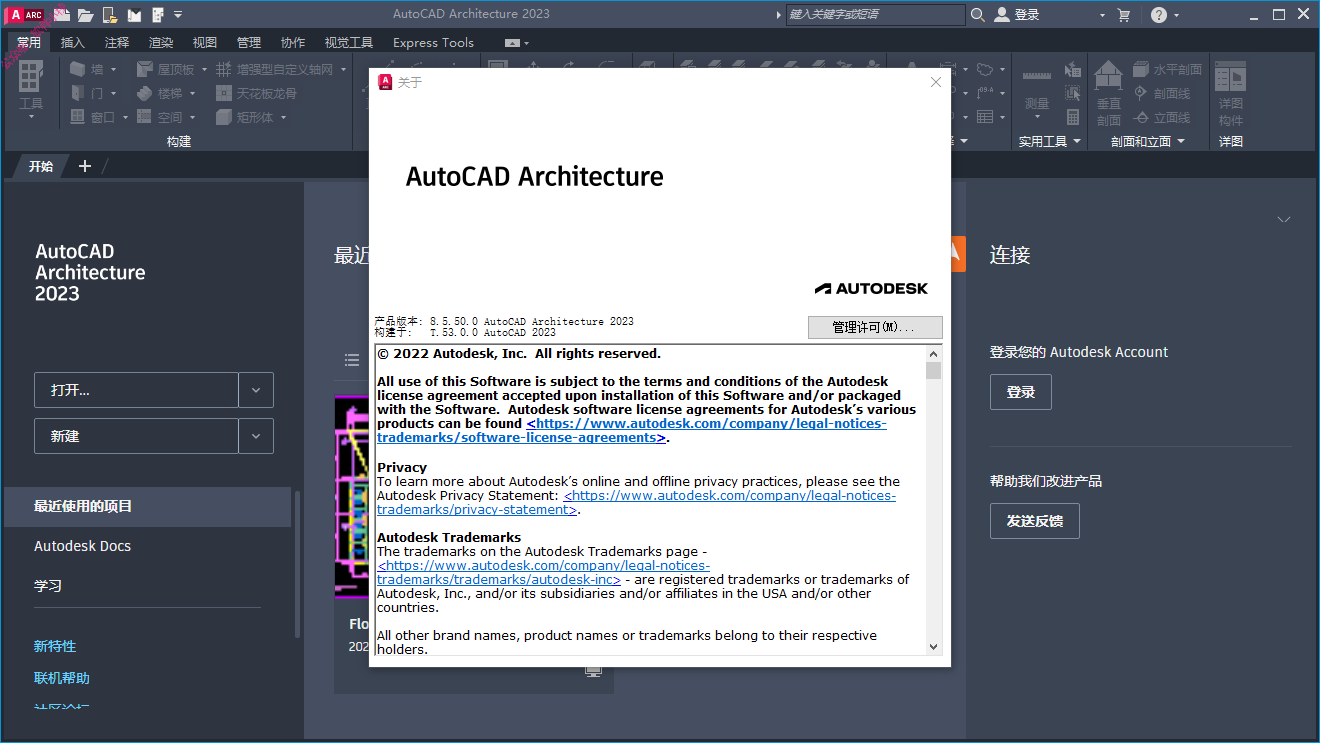Expand the Quick Access toolbar customize arrow
Screen dimensions: 1320x743
[178, 15]
